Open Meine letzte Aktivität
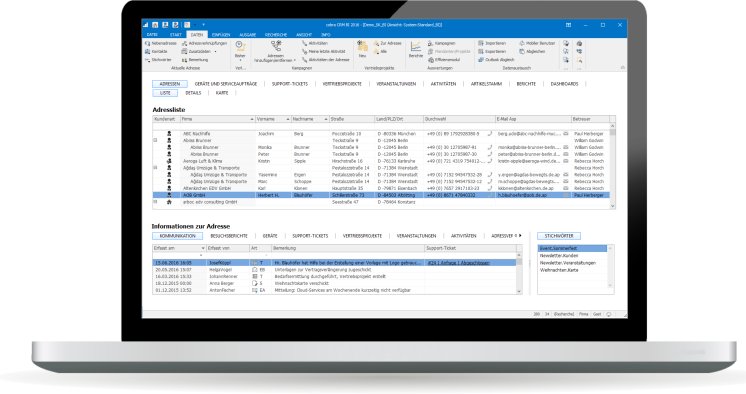Image resolution: width=746 pixels, height=394 pixels. click(324, 51)
